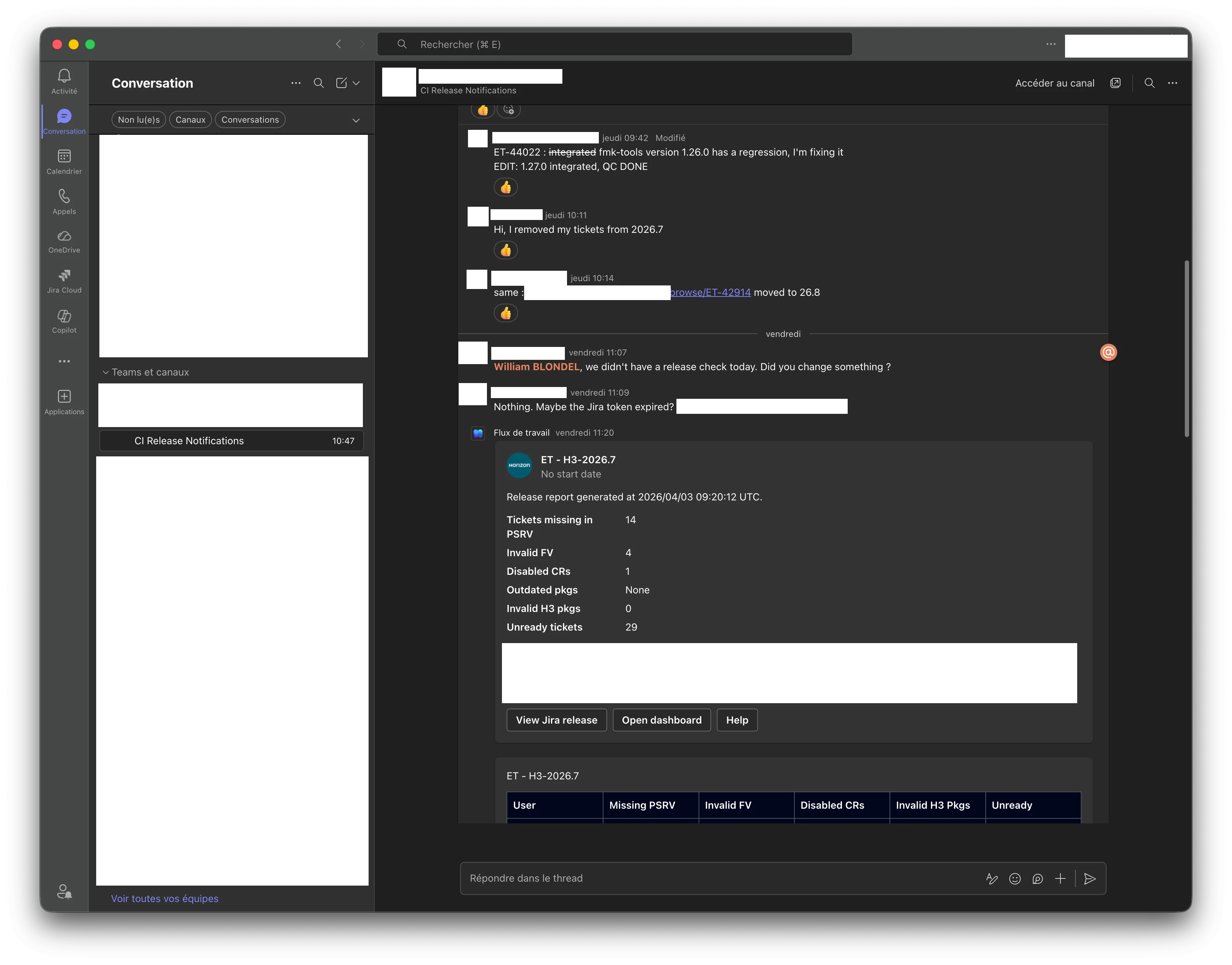Click the Répondre dans le thread box
Viewport: 1232px width, 965px height.
(x=783, y=878)
